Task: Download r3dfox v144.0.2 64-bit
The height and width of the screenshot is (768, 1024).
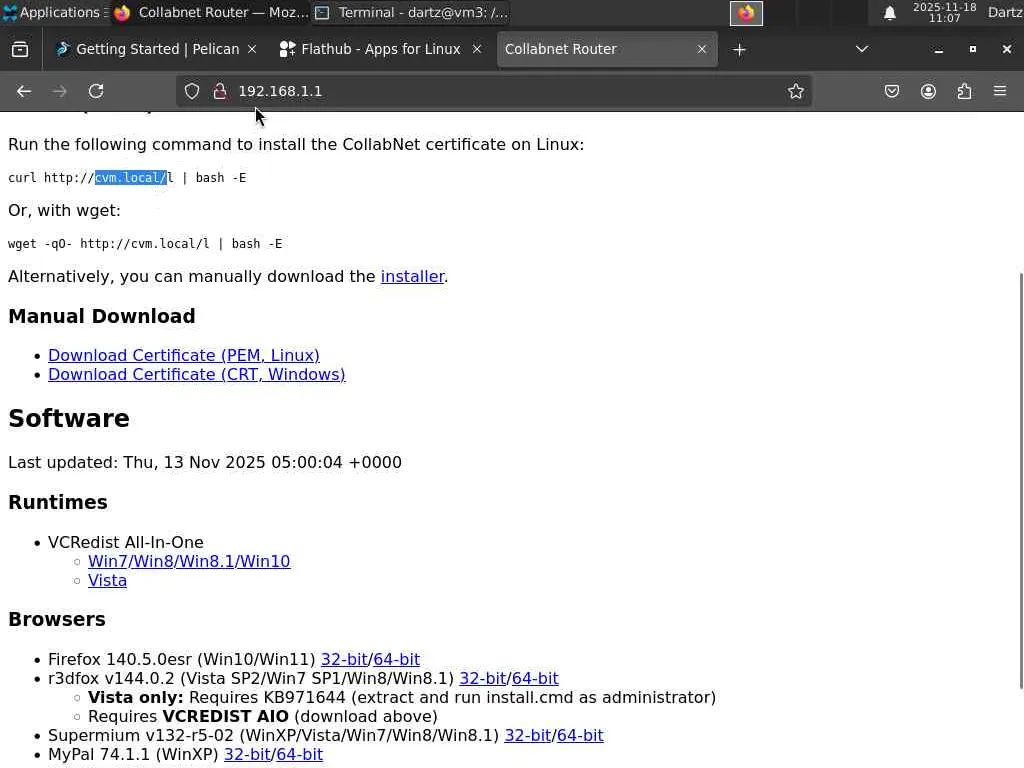Action: [x=535, y=678]
